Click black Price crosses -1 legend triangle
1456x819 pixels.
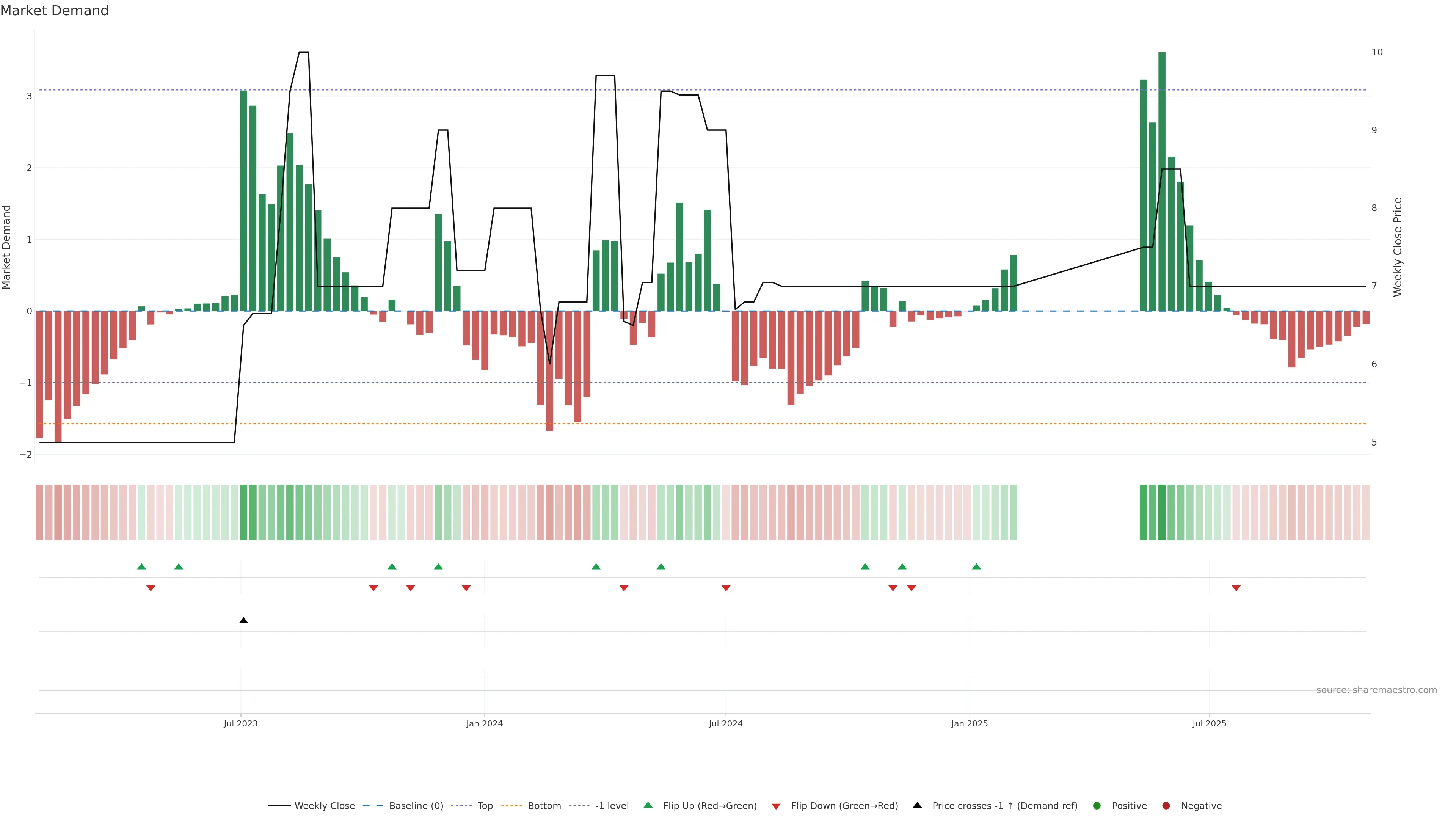pyautogui.click(x=917, y=805)
